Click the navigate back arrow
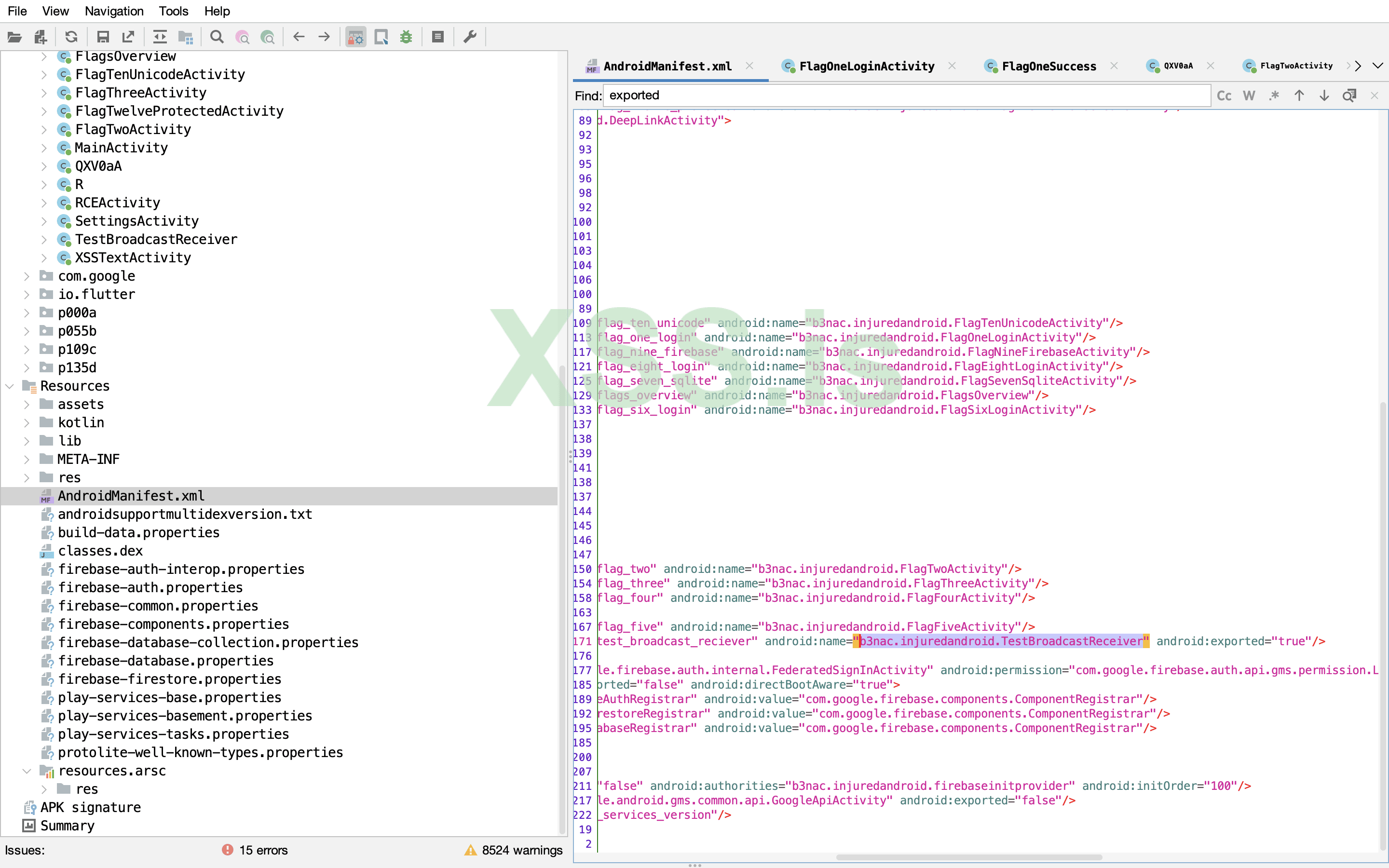1389x868 pixels. (x=299, y=37)
